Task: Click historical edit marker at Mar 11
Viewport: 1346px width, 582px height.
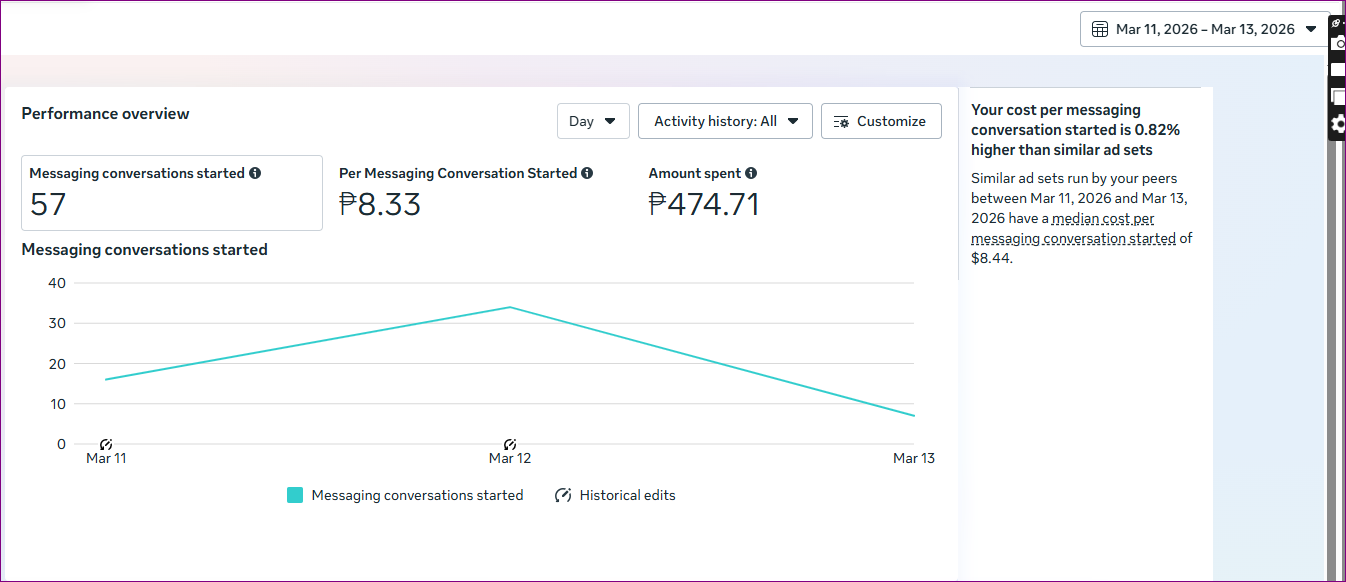Action: [x=106, y=444]
